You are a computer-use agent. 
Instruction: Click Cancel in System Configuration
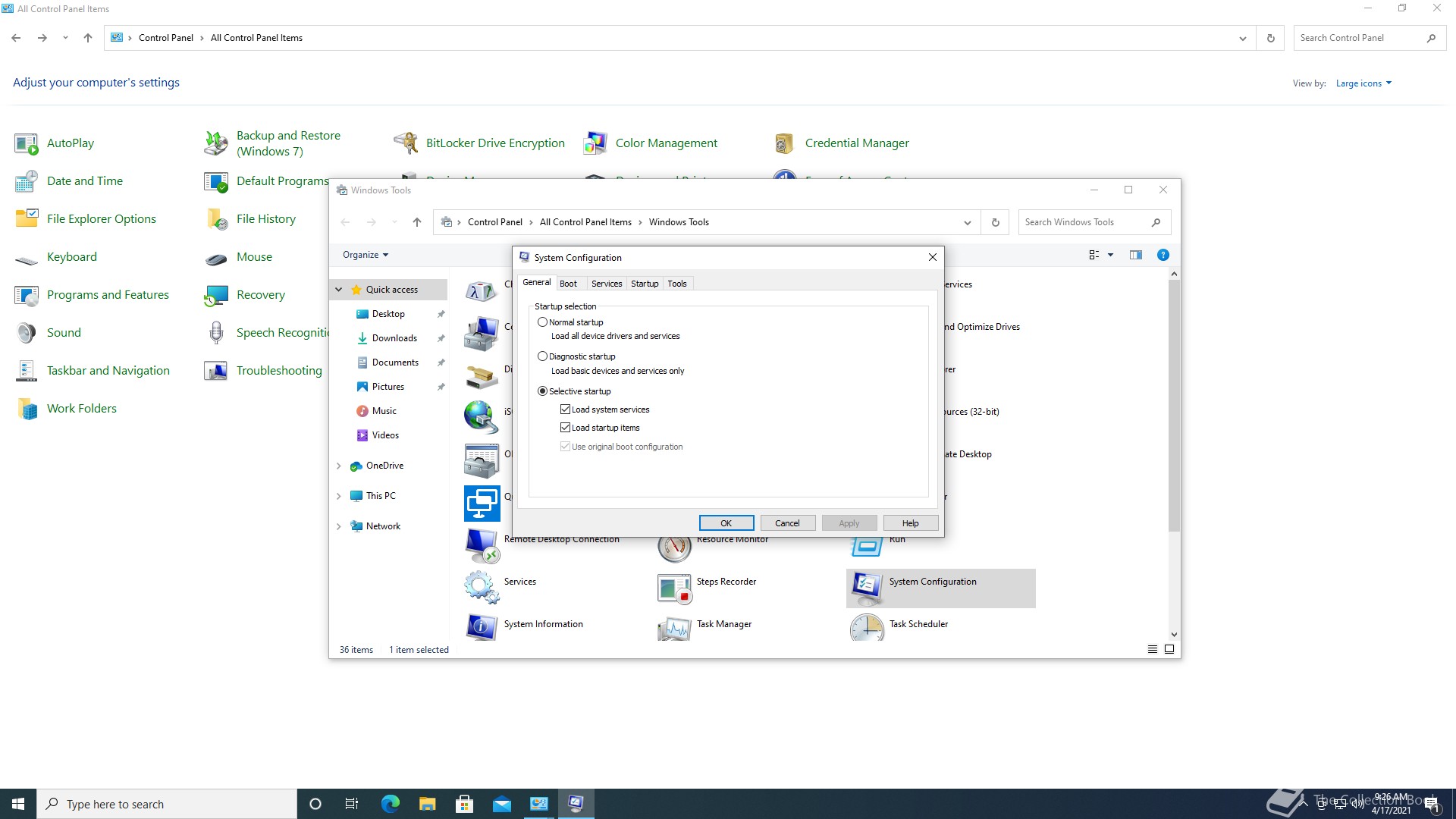click(787, 523)
